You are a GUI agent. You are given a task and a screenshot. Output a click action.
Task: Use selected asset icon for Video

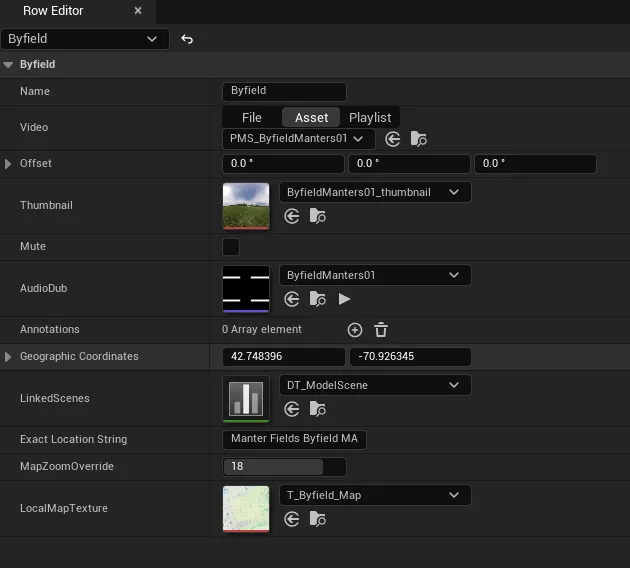[393, 139]
